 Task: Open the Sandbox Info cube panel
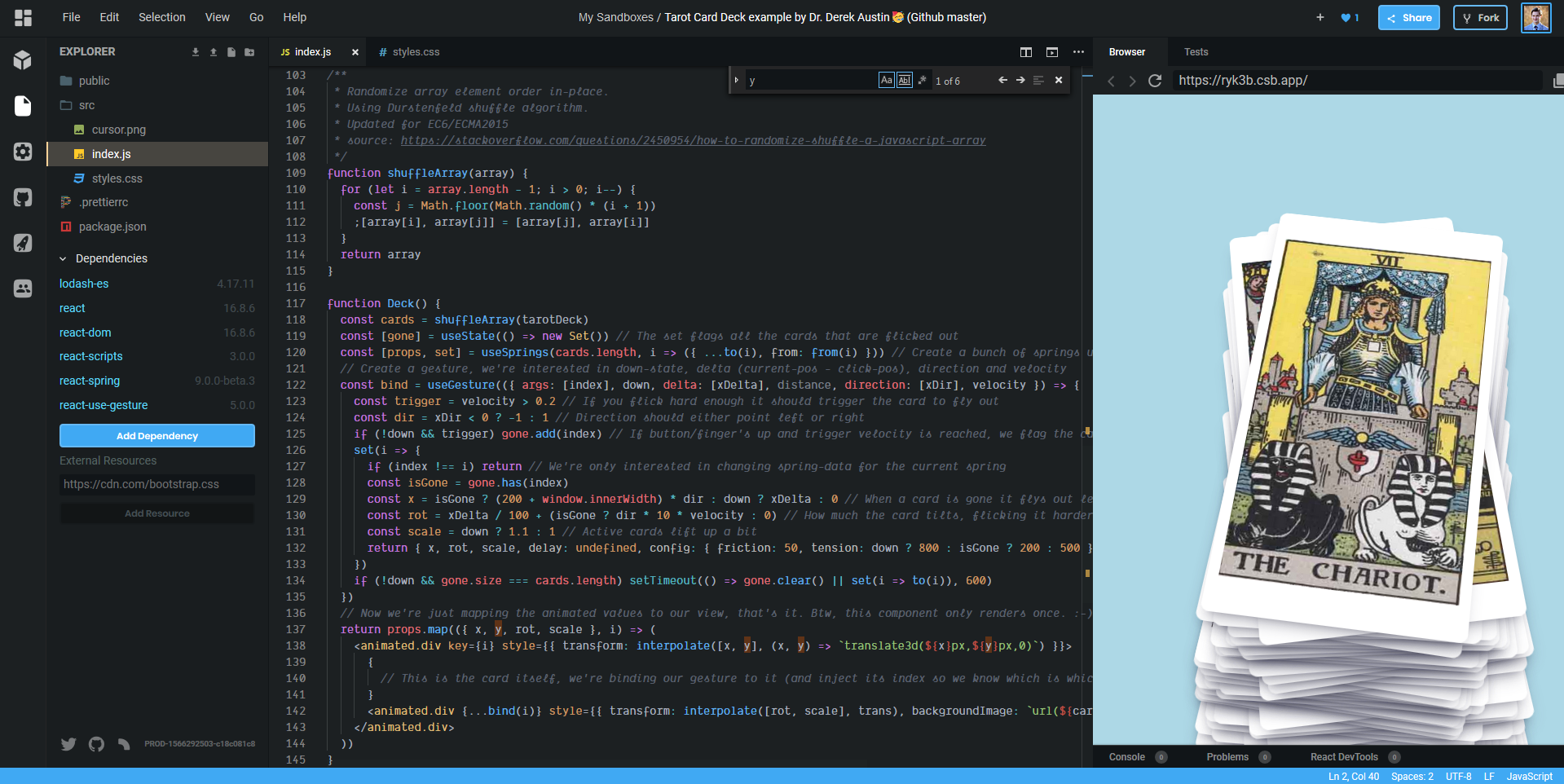click(23, 59)
